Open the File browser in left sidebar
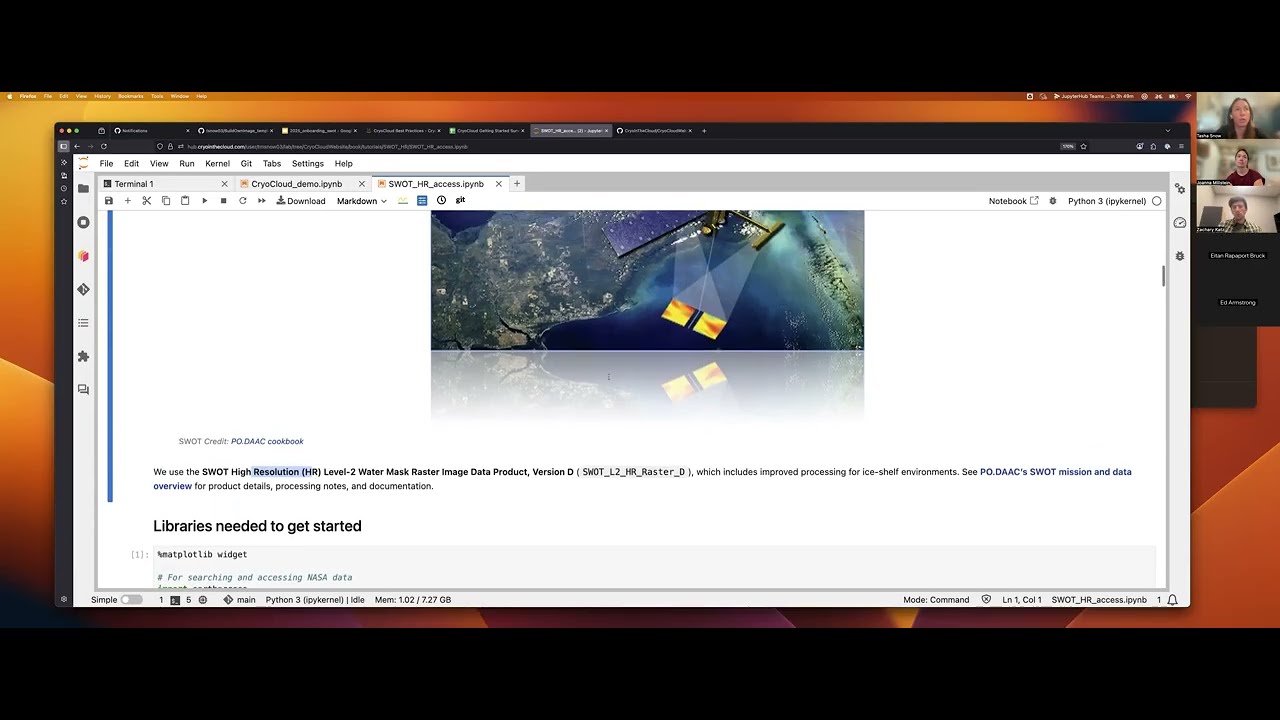1280x720 pixels. (x=83, y=188)
